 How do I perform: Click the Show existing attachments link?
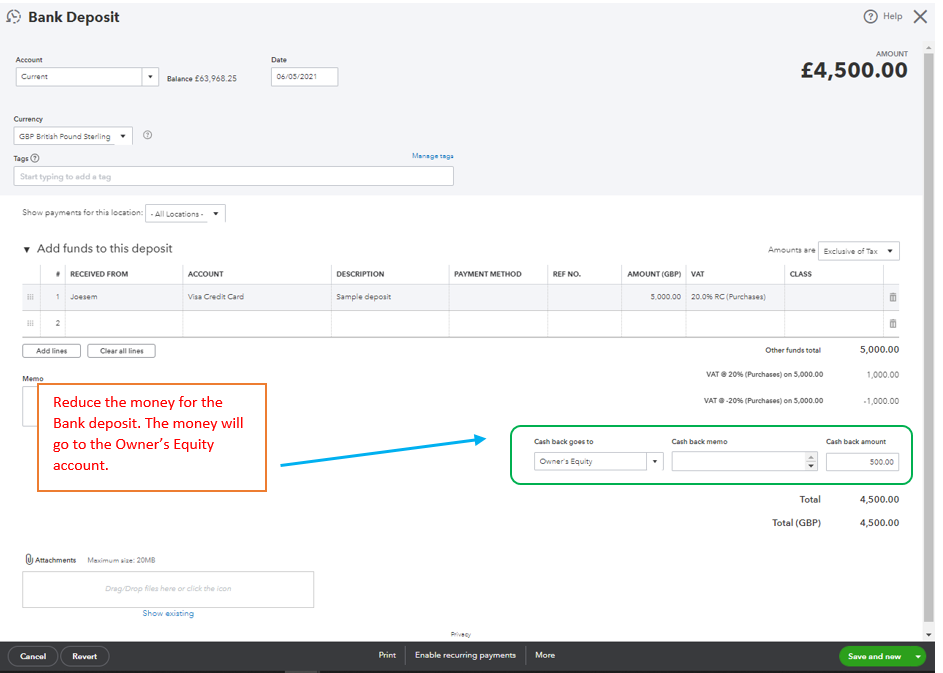pos(168,613)
